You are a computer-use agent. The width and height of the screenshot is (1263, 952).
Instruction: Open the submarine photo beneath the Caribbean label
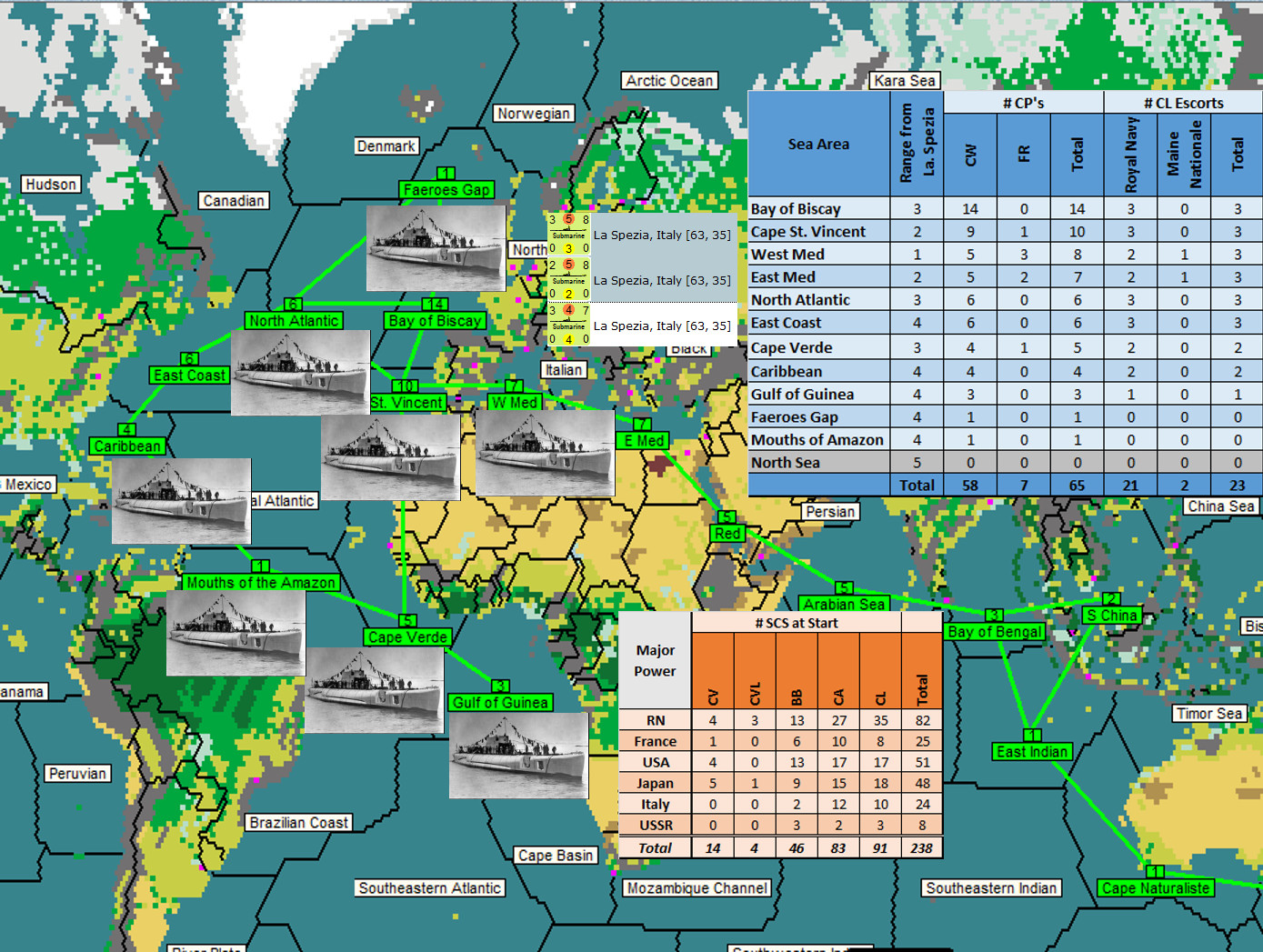pos(181,501)
